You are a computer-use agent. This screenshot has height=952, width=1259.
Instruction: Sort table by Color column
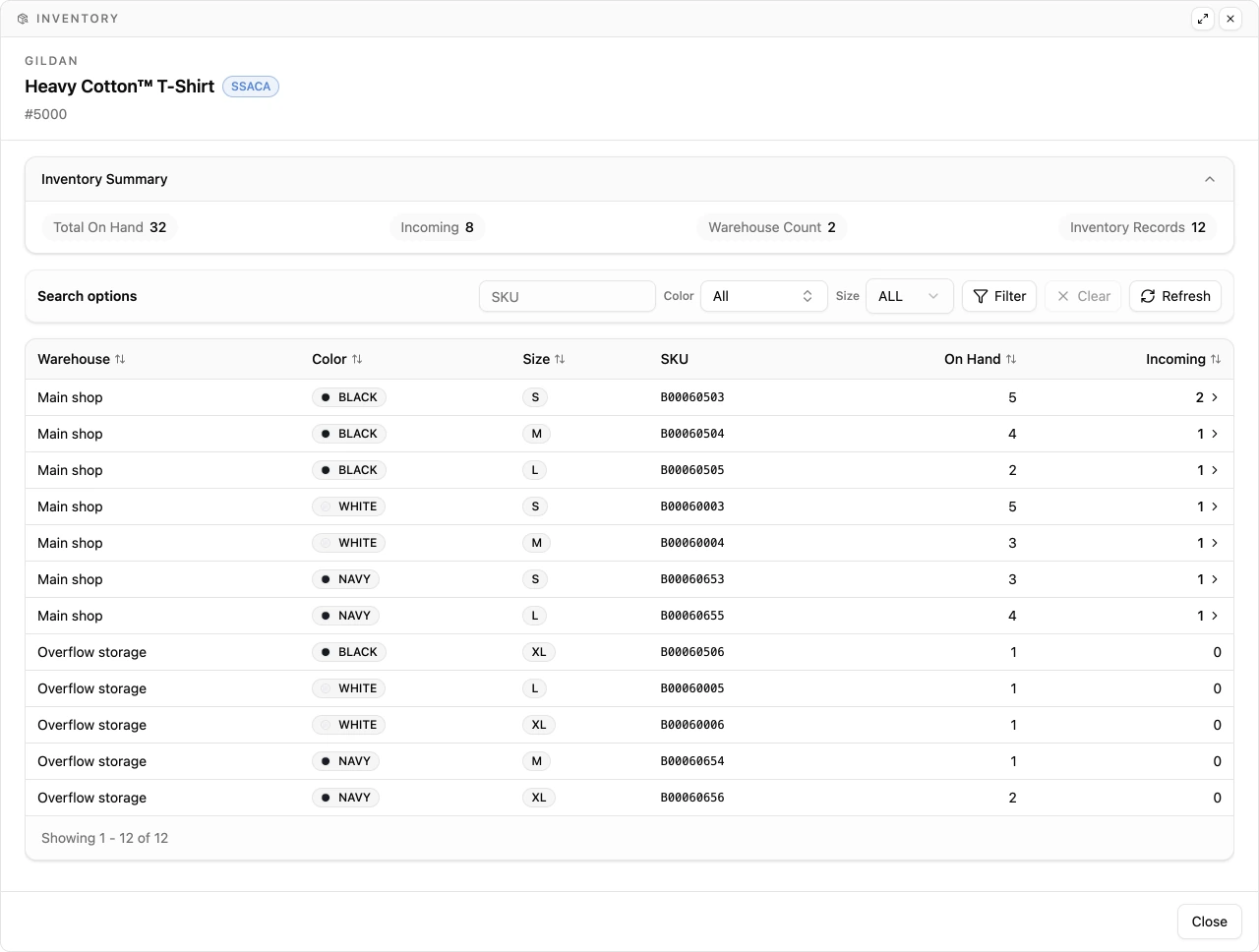tap(337, 359)
